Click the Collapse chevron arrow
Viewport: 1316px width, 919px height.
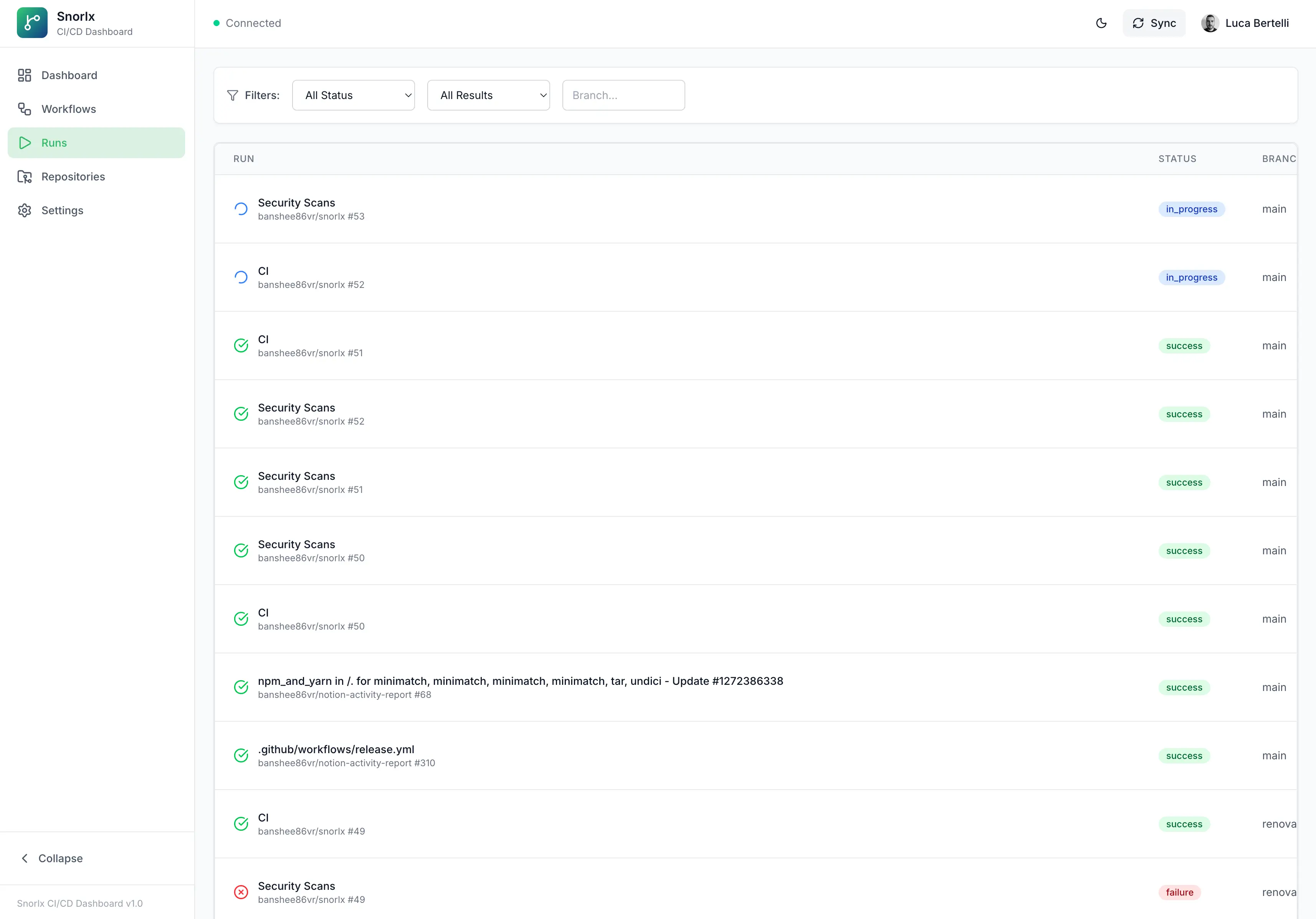click(25, 858)
